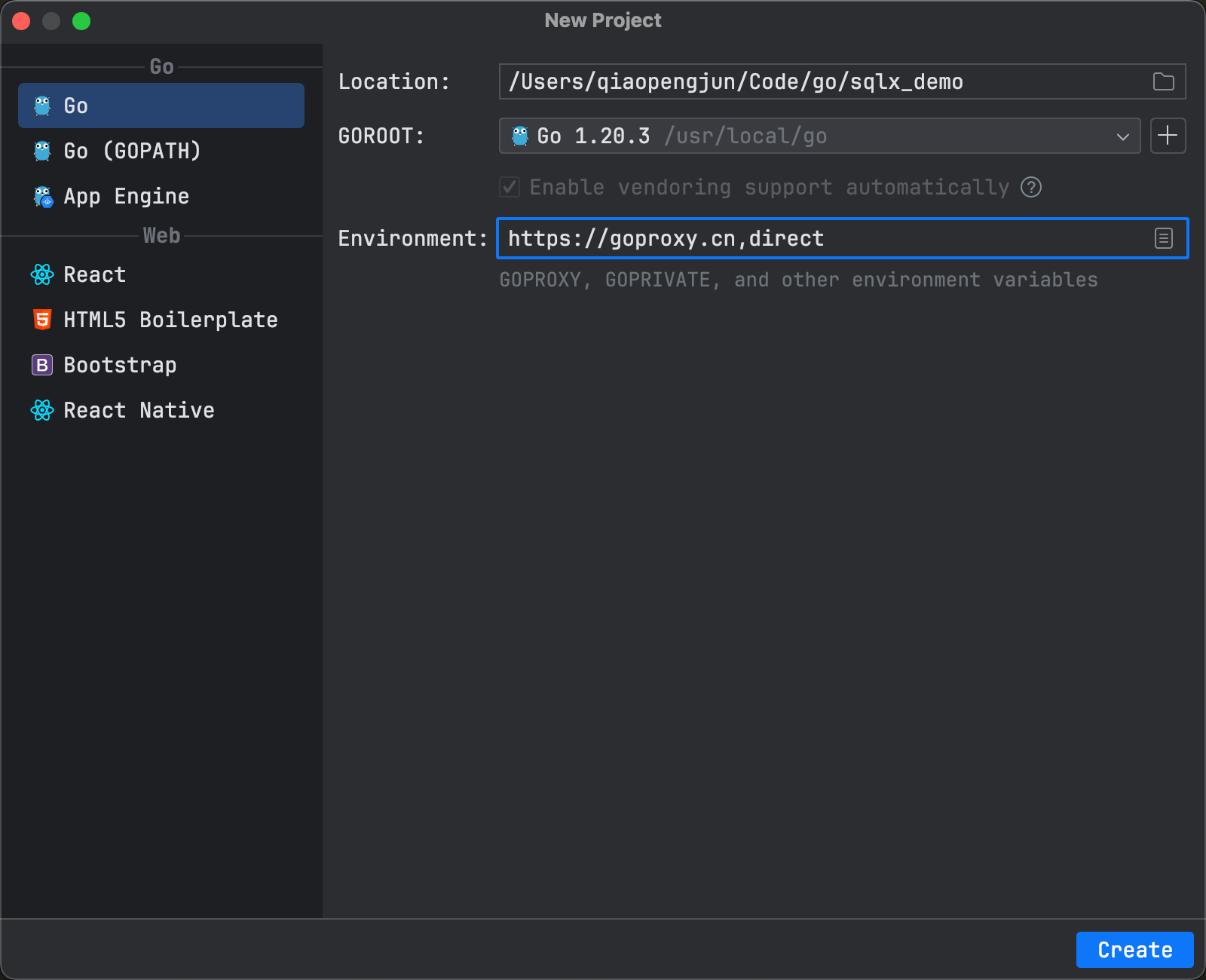
Task: Select Bootstrap project template
Action: click(161, 365)
